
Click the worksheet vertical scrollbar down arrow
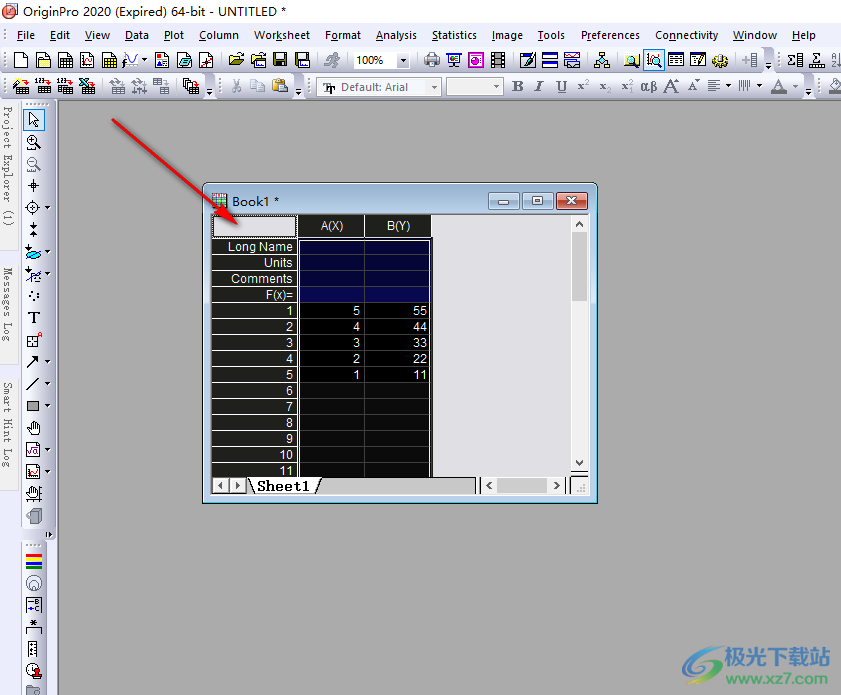pos(579,463)
